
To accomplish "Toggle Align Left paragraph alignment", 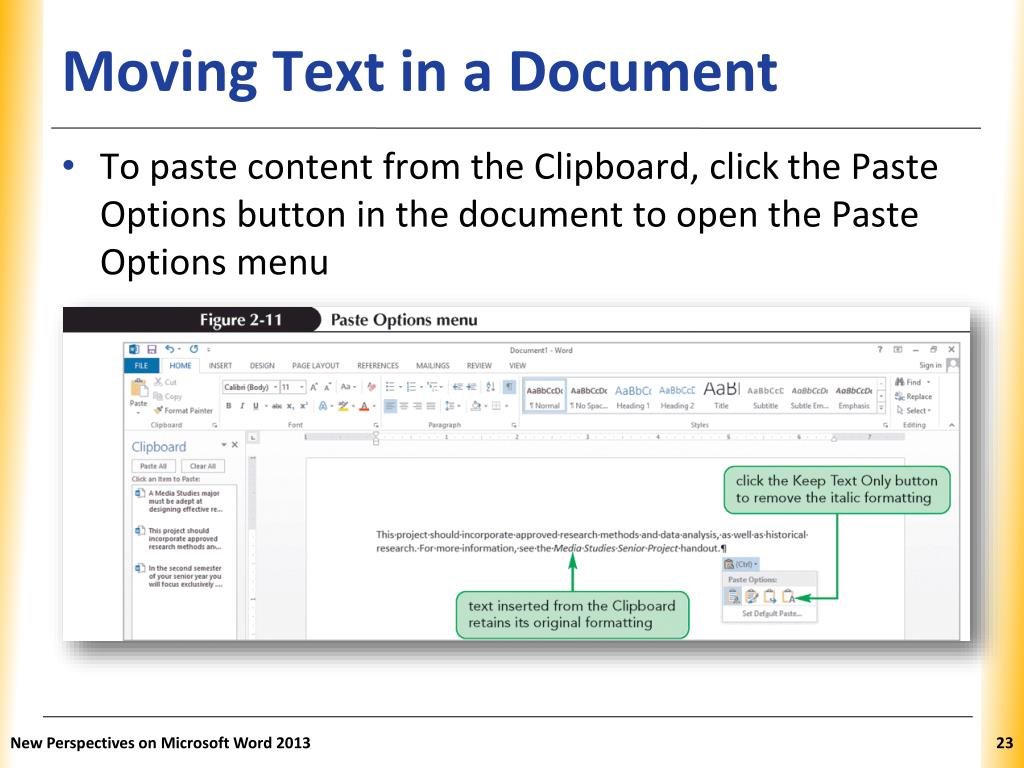I will [x=390, y=406].
